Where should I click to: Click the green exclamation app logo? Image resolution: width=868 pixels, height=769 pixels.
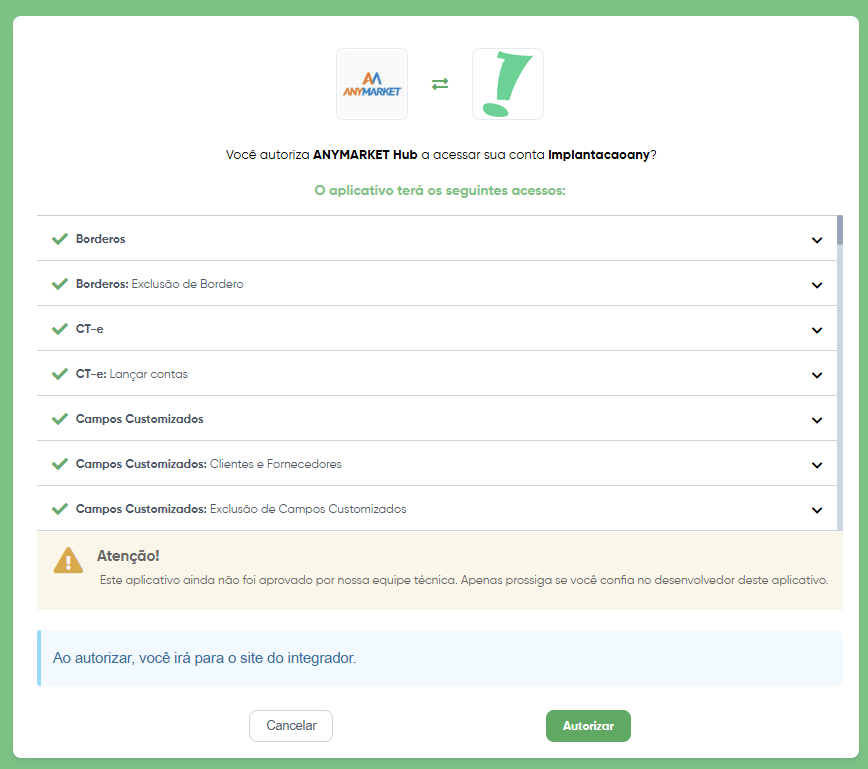click(508, 84)
